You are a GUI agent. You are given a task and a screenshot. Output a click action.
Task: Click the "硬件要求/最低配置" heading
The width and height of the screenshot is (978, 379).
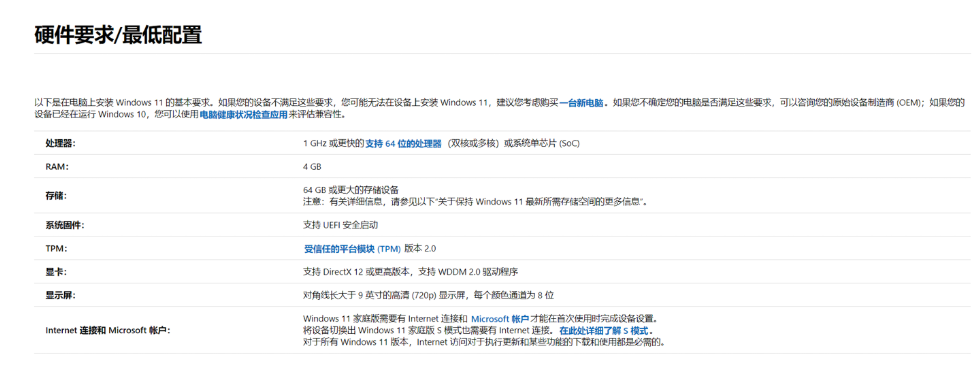(118, 36)
